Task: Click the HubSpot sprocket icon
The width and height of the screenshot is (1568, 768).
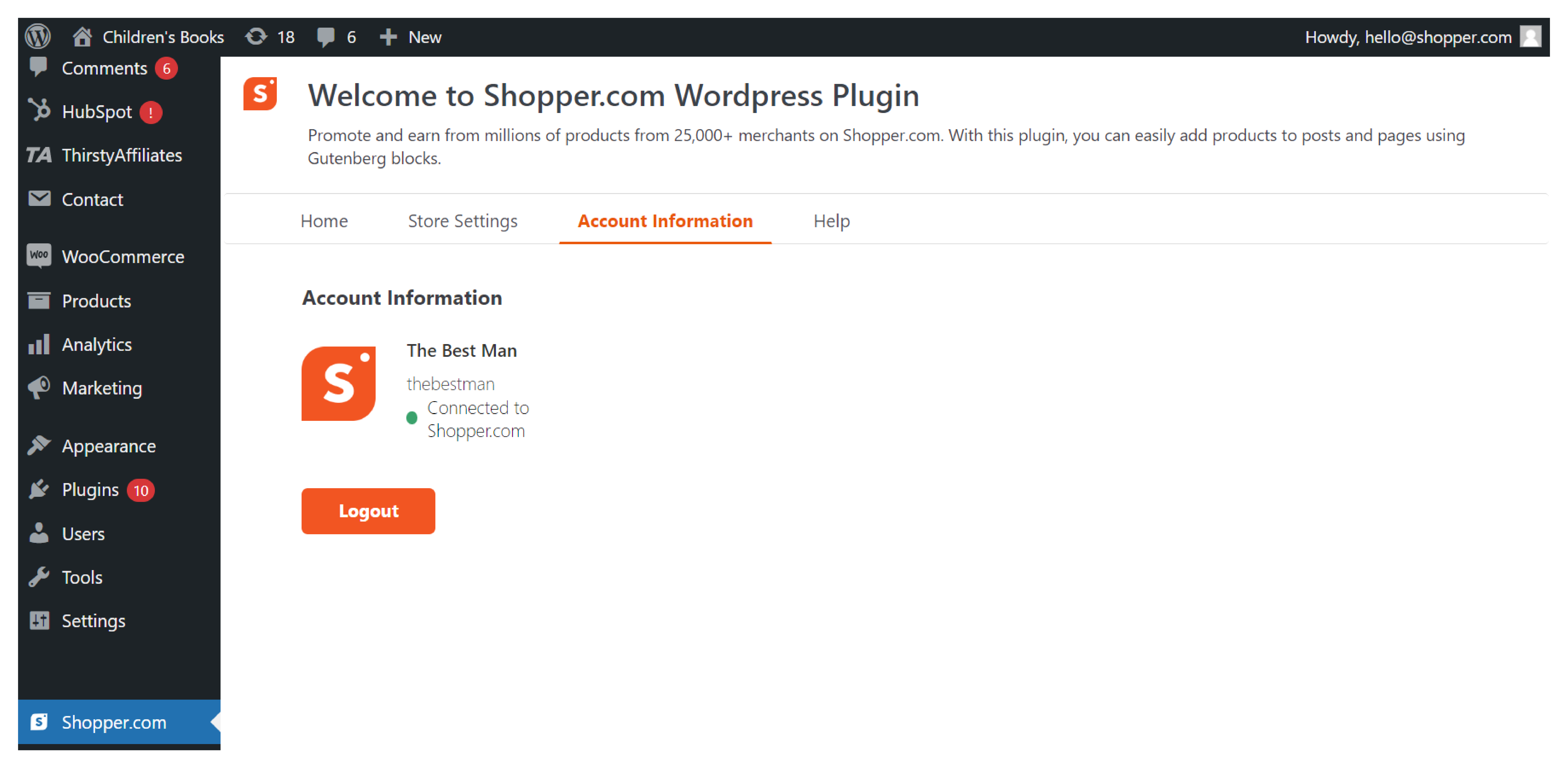Action: point(39,111)
